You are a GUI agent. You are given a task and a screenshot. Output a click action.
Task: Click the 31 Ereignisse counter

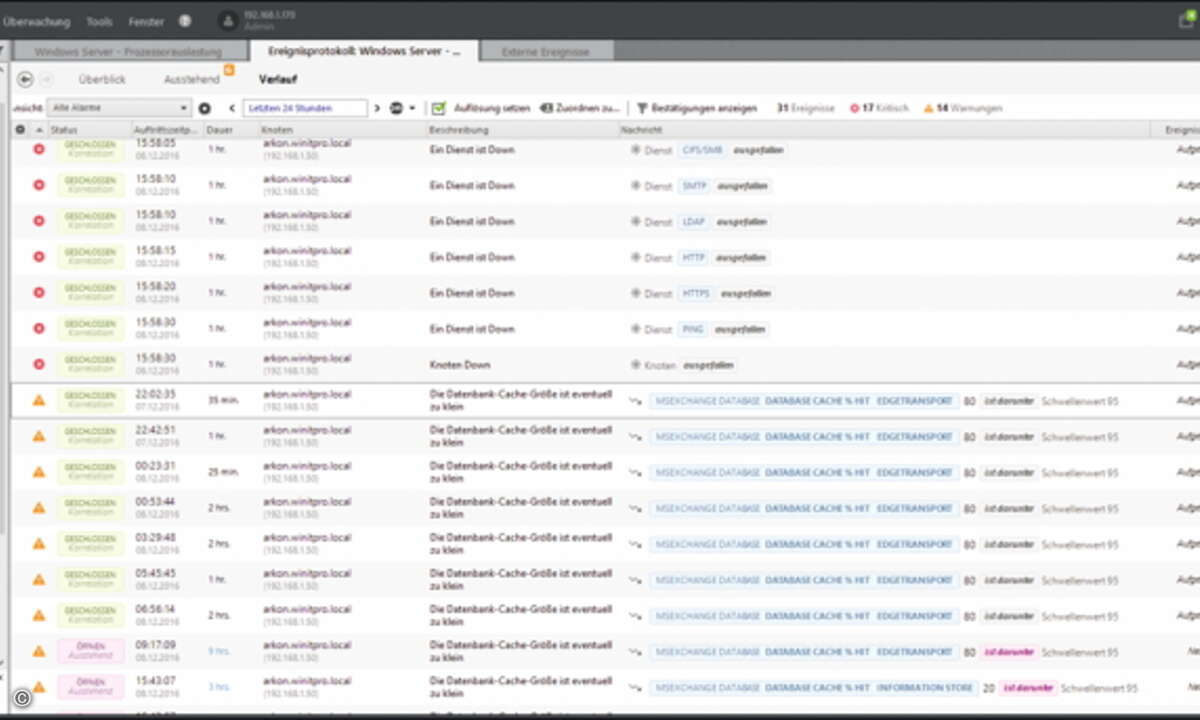(x=805, y=108)
